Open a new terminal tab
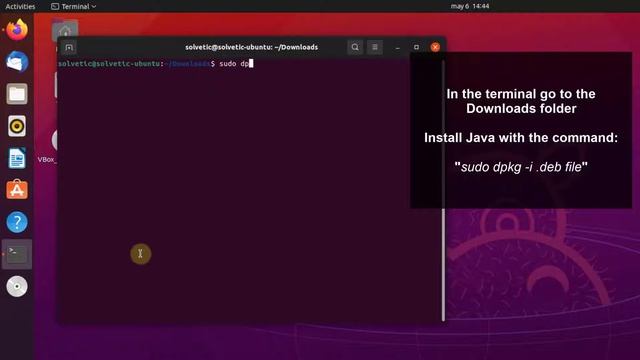 coord(69,47)
